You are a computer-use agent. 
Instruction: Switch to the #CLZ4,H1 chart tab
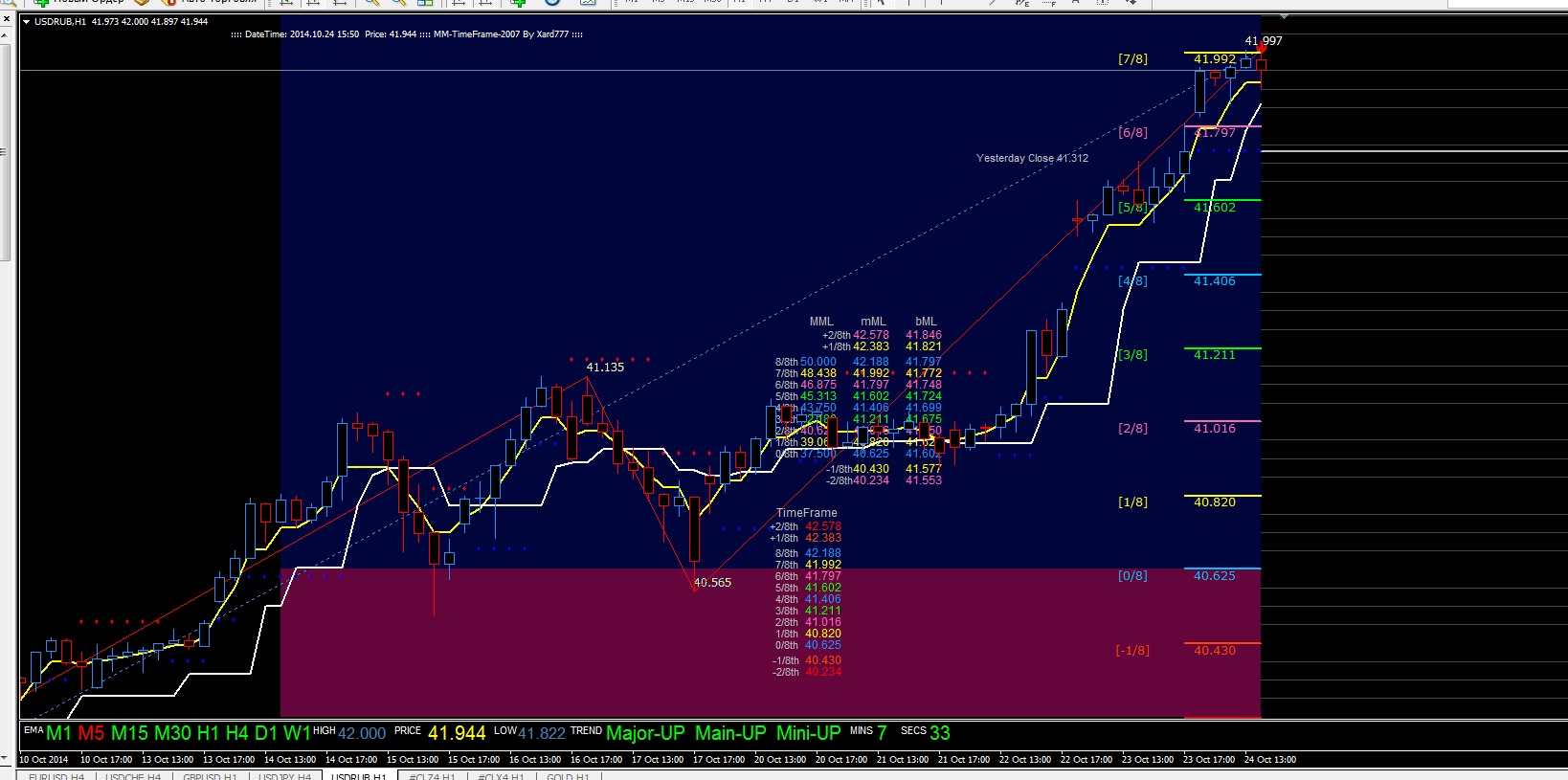tap(433, 776)
